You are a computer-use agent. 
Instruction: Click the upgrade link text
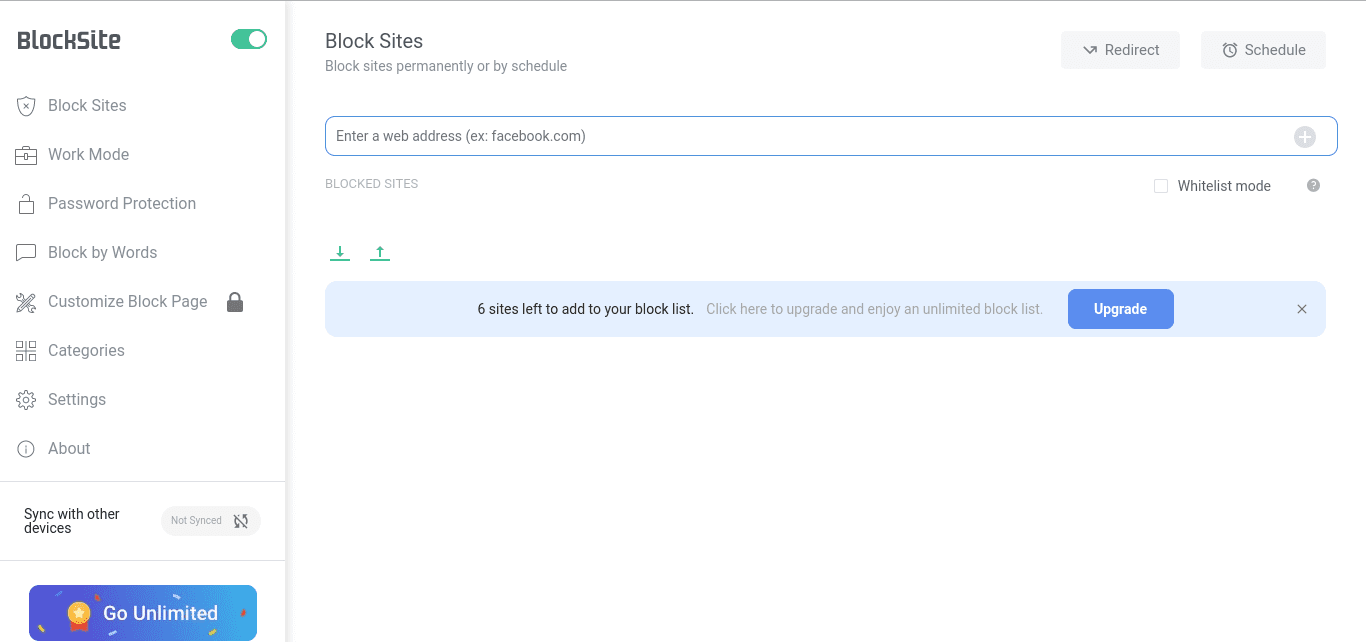(x=874, y=309)
